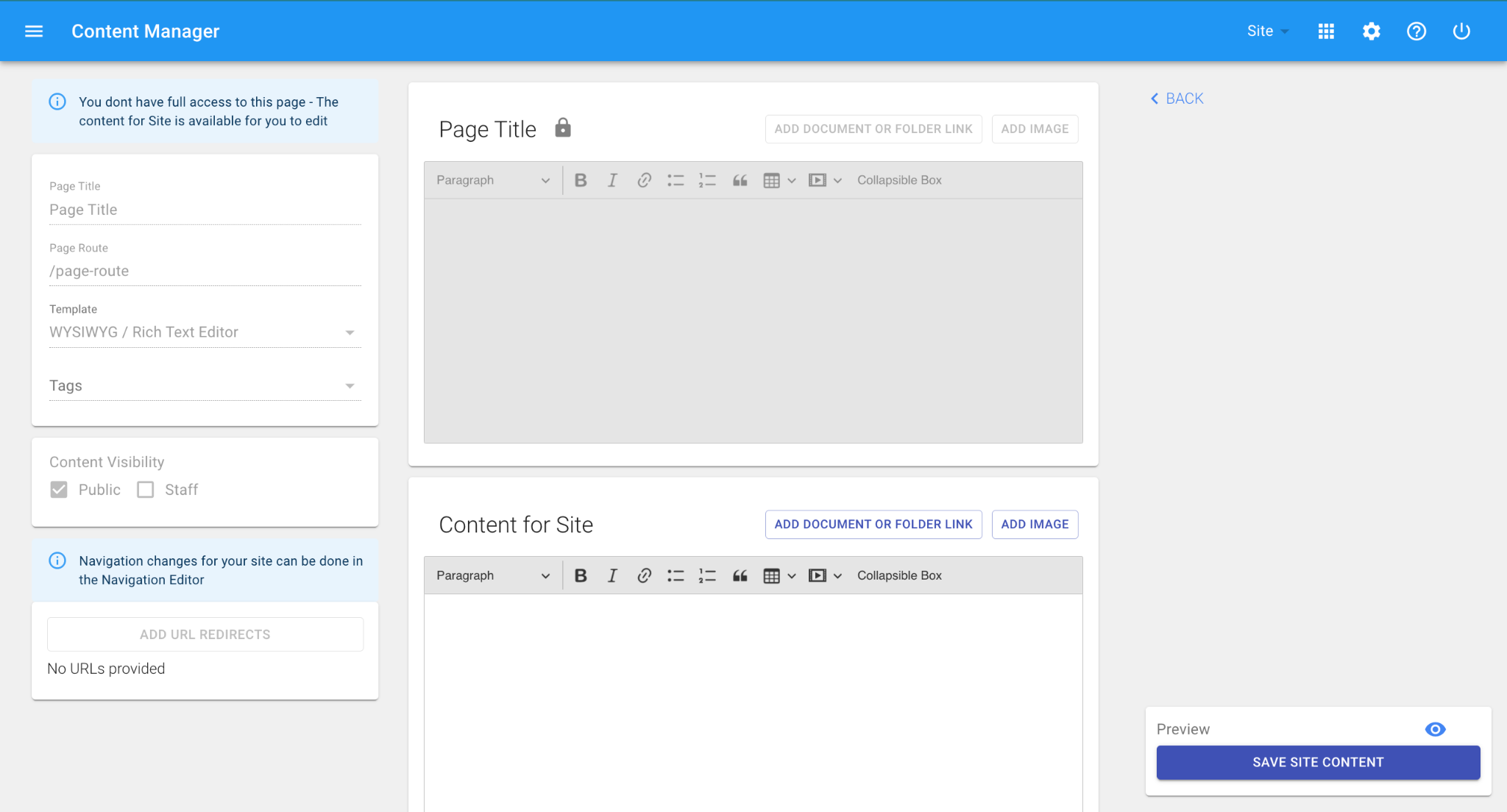The width and height of the screenshot is (1507, 812).
Task: Click the Page Route input field
Action: 205,271
